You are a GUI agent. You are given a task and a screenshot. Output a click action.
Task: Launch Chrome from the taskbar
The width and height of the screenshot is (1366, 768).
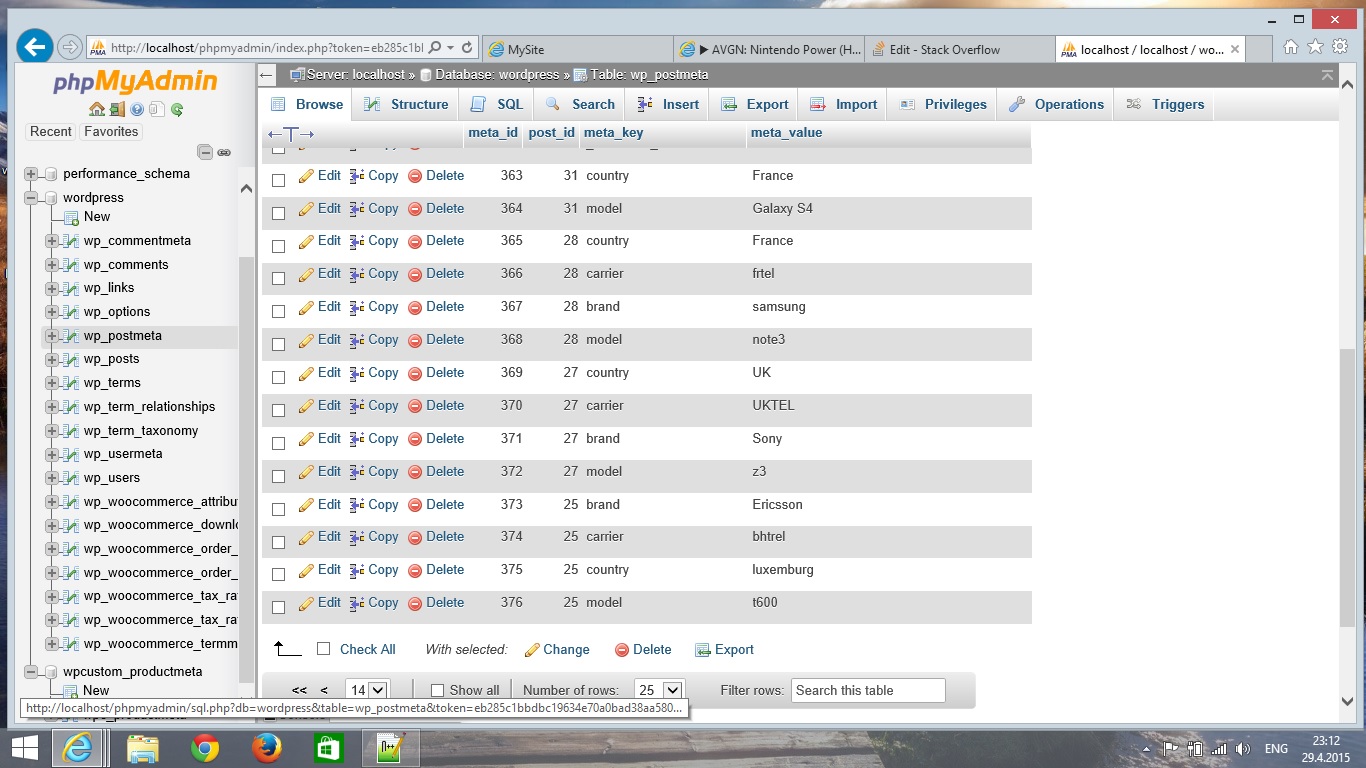[205, 747]
